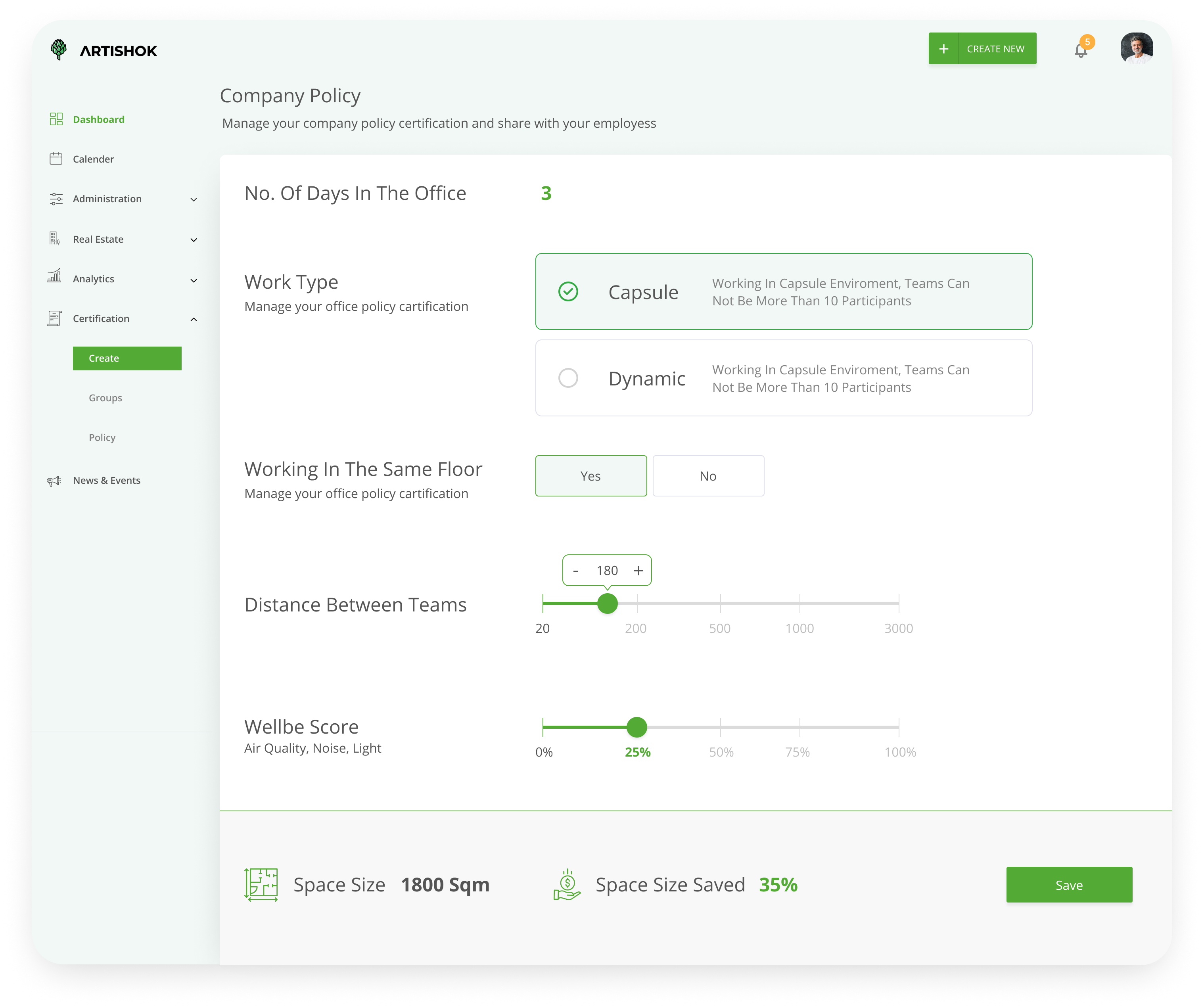Click the Capsule option card description
This screenshot has height=1008, width=1204.
pyautogui.click(x=840, y=292)
